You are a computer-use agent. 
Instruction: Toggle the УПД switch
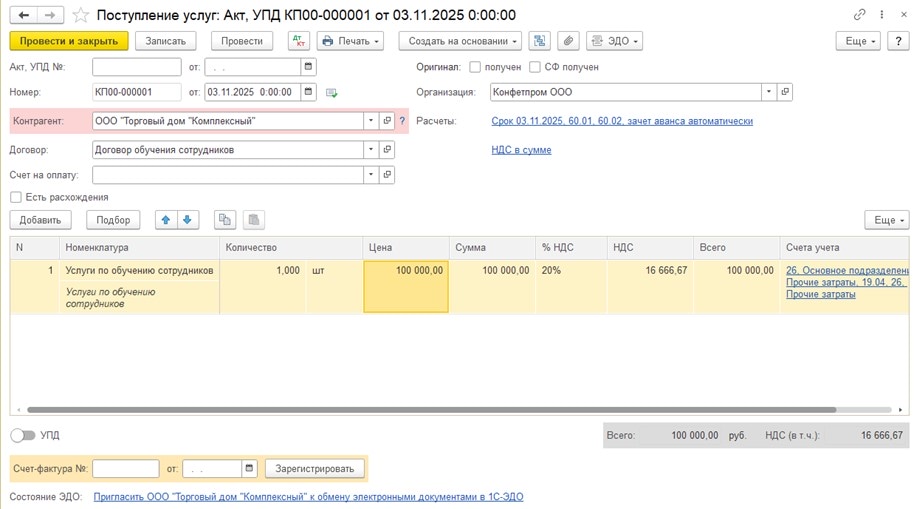(22, 435)
